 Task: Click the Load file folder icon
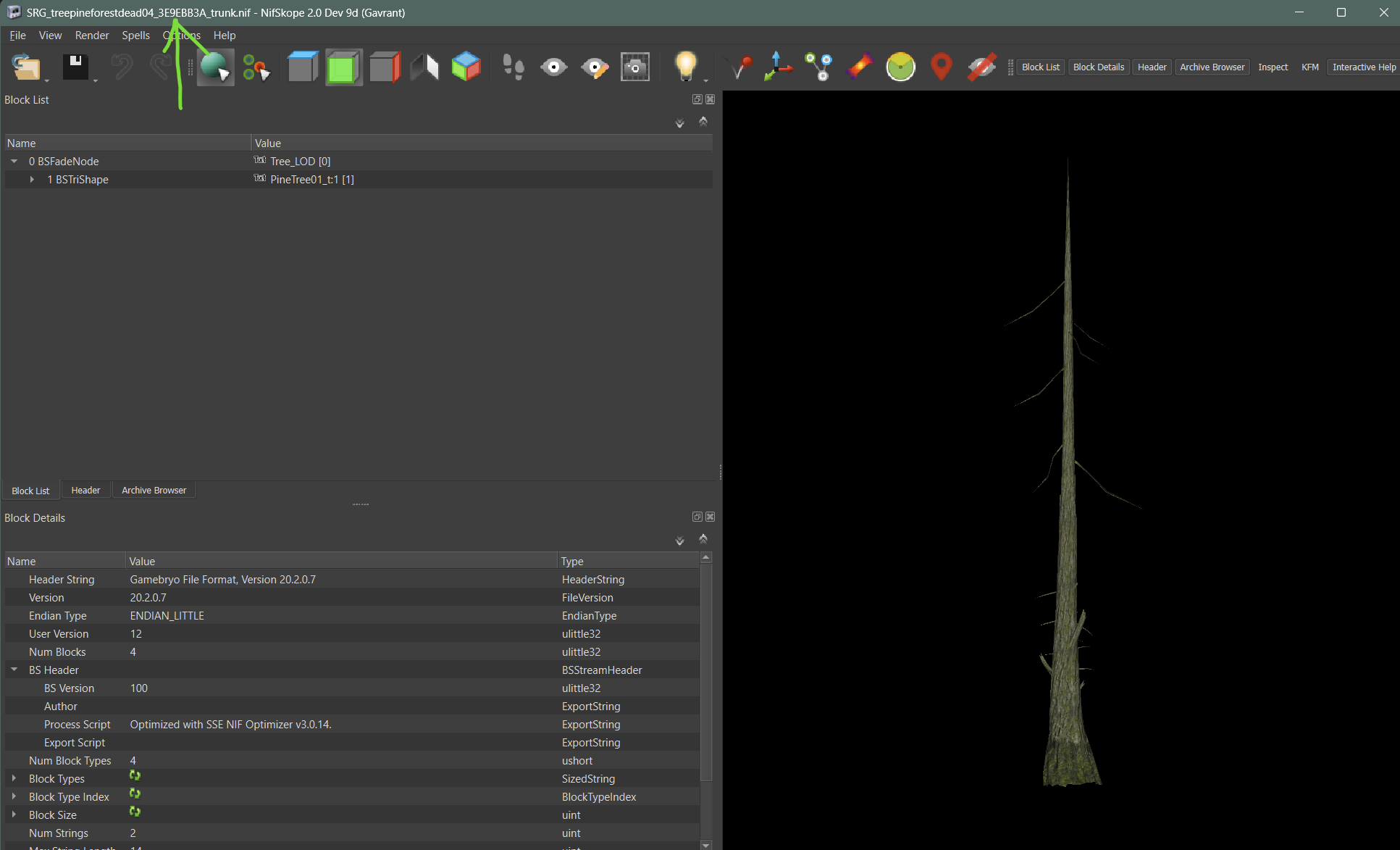point(26,67)
